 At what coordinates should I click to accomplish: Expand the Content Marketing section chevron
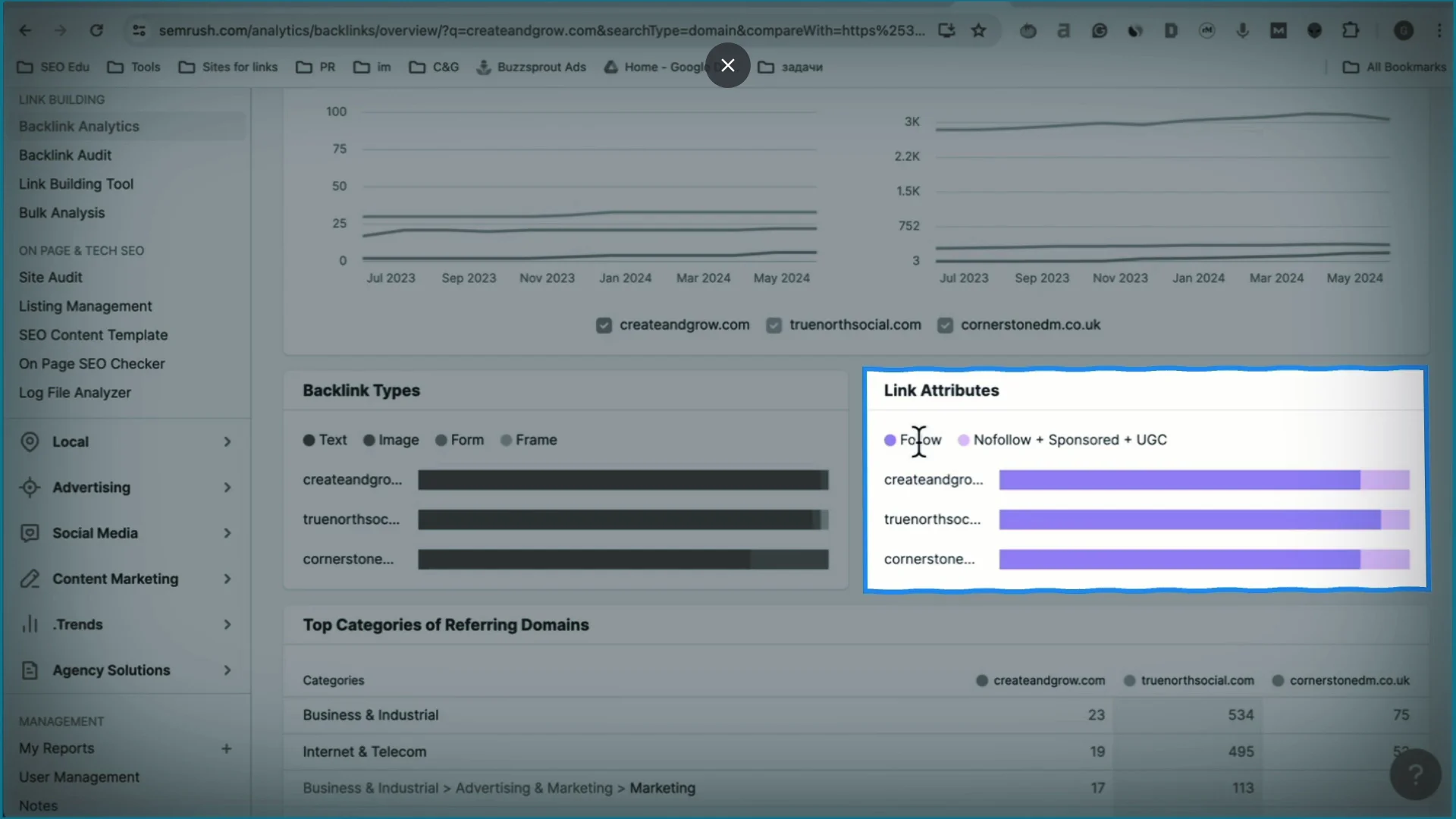[227, 579]
